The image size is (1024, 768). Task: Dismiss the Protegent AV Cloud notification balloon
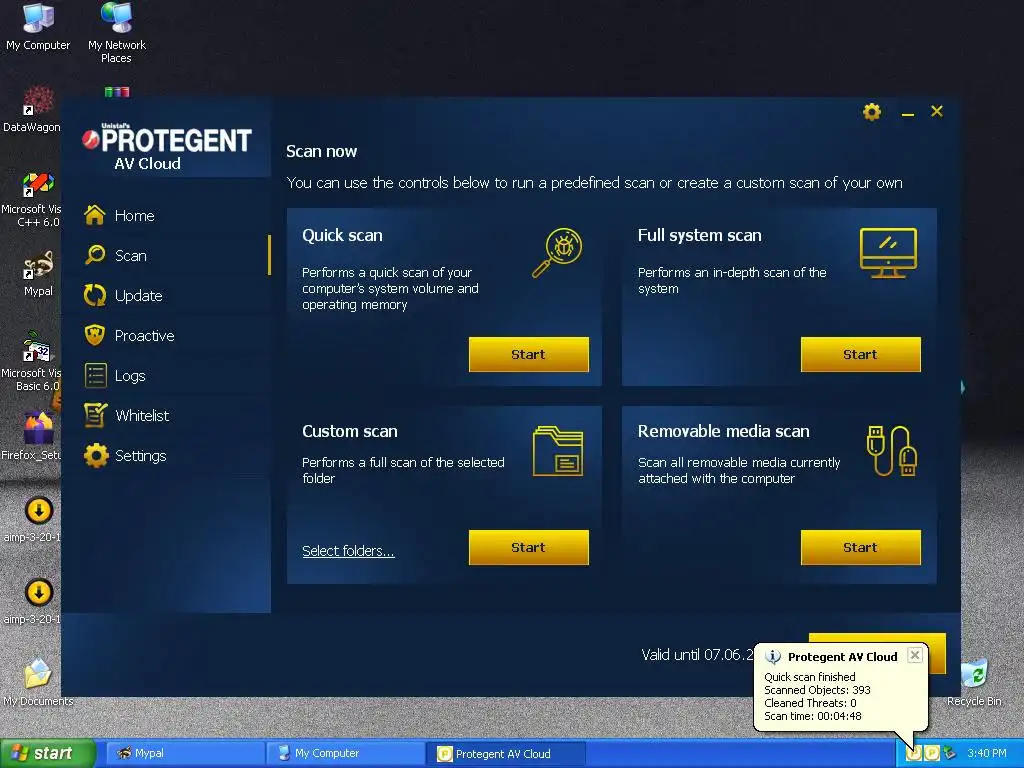tap(915, 654)
